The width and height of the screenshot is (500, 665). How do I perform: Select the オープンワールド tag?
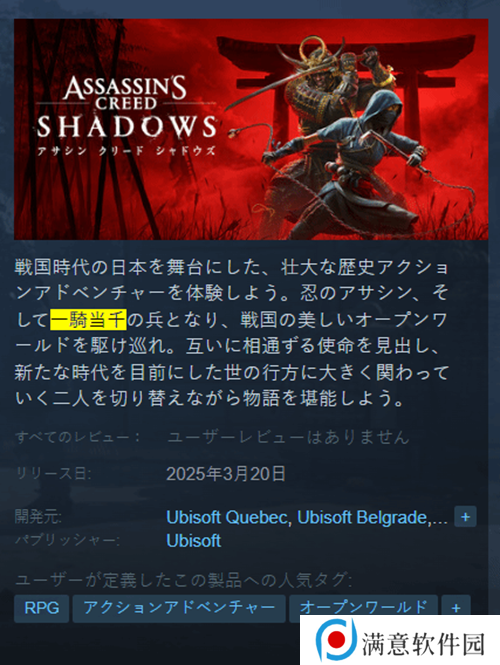(x=363, y=608)
